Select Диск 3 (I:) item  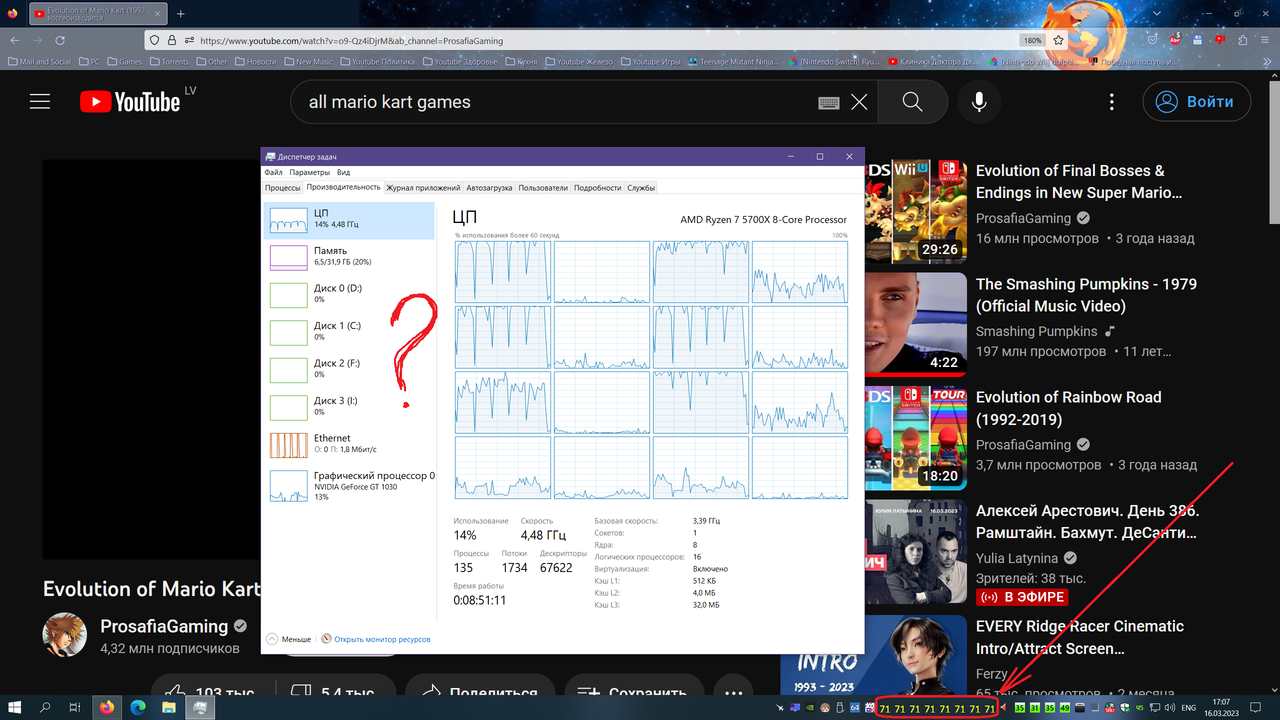coord(349,407)
